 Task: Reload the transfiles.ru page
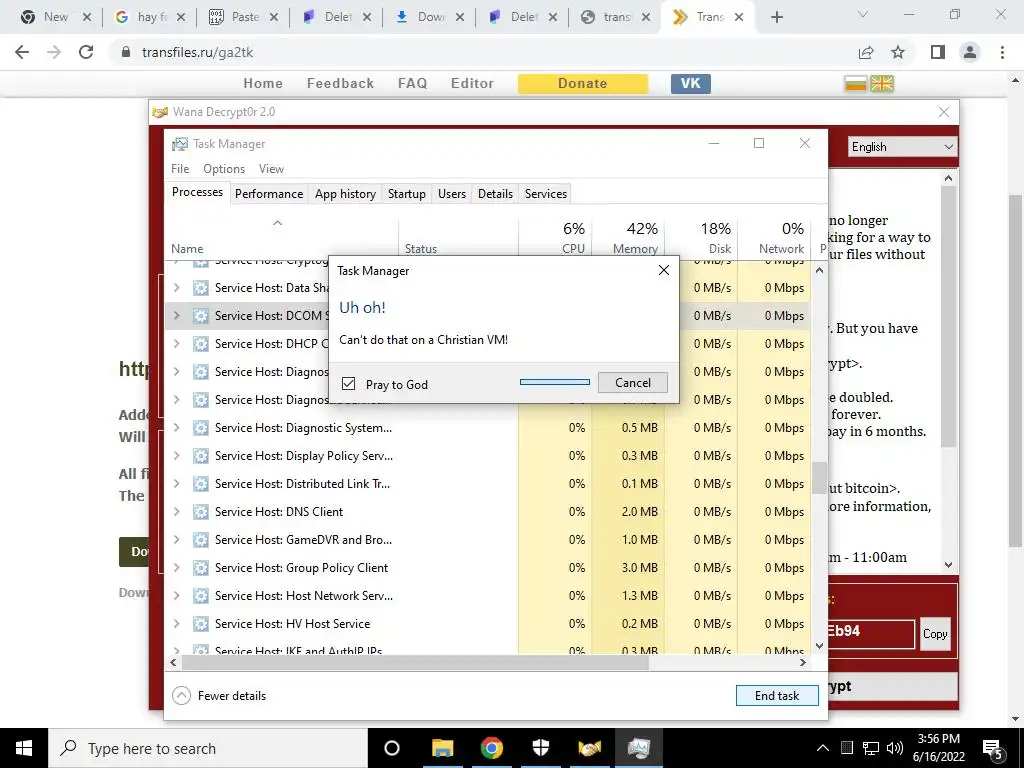coord(86,52)
